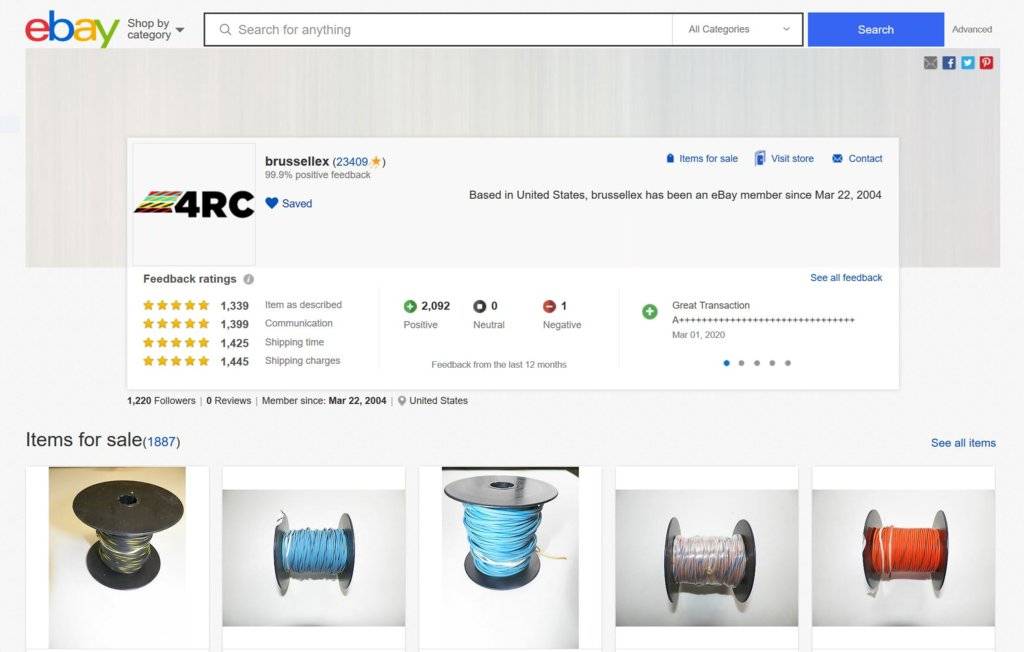1024x652 pixels.
Task: Share the seller page on Twitter
Action: coord(968,62)
